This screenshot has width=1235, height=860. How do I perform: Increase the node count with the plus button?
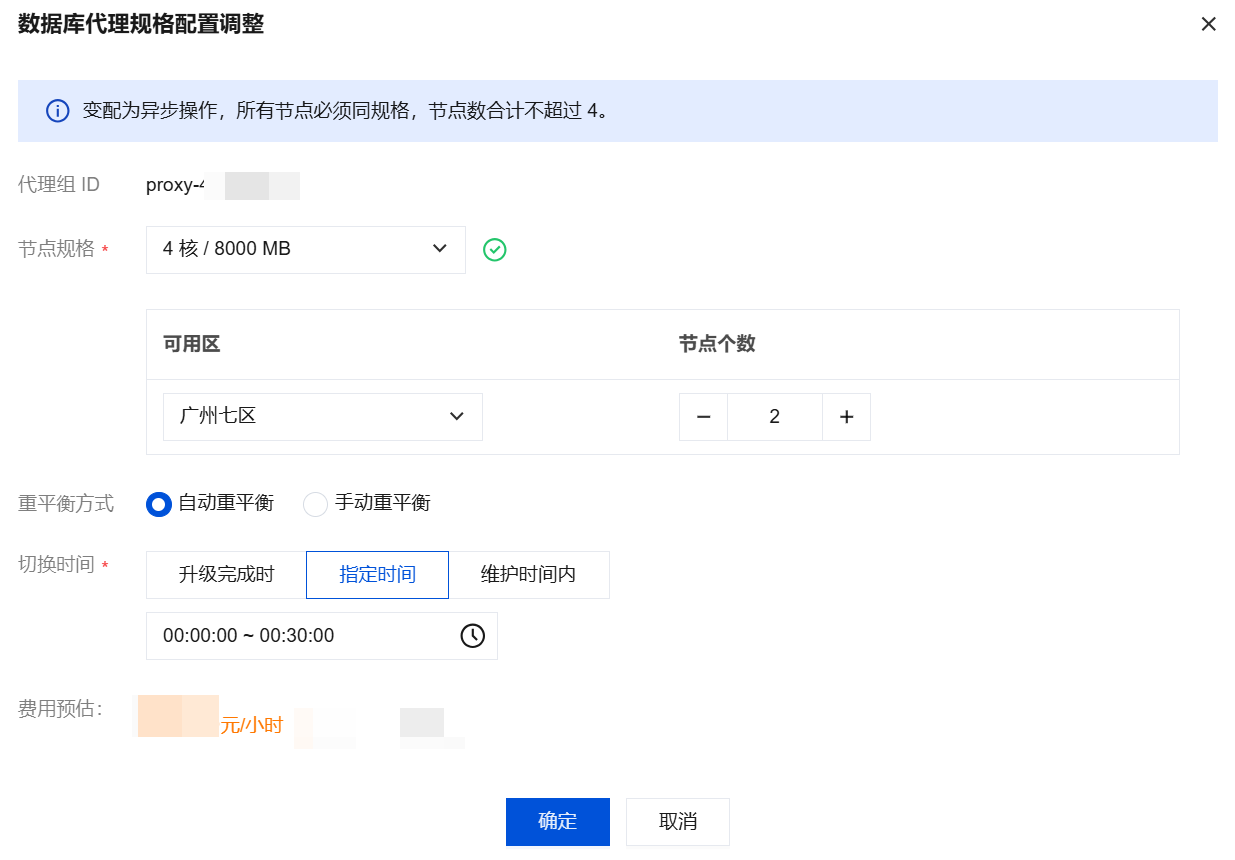[x=846, y=417]
